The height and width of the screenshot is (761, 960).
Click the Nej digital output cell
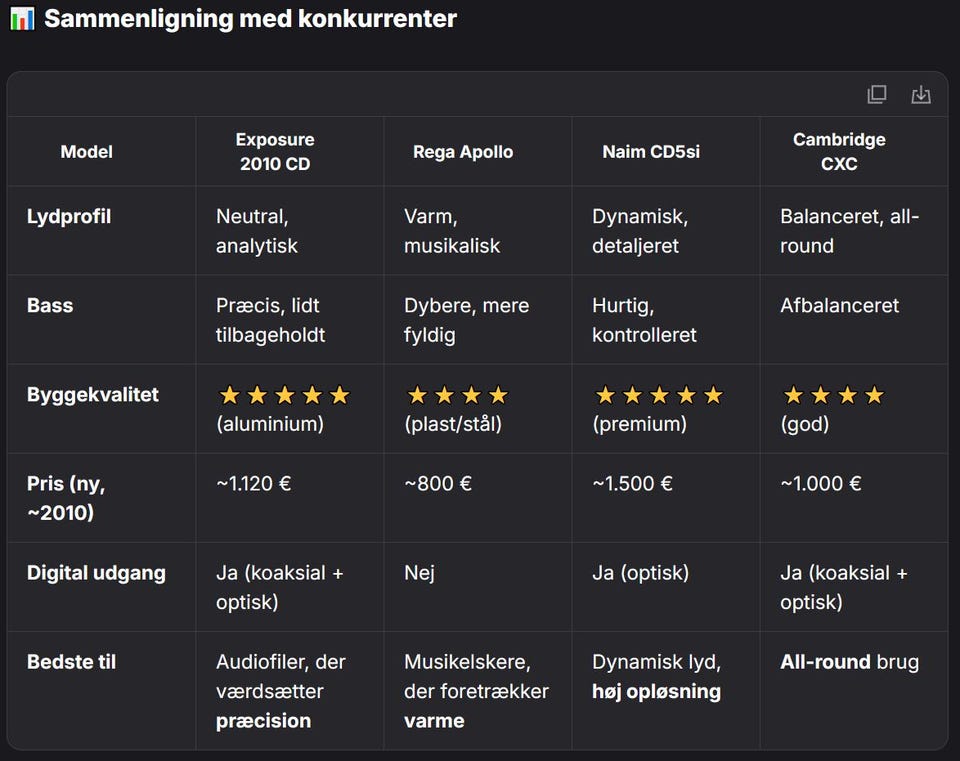[419, 573]
